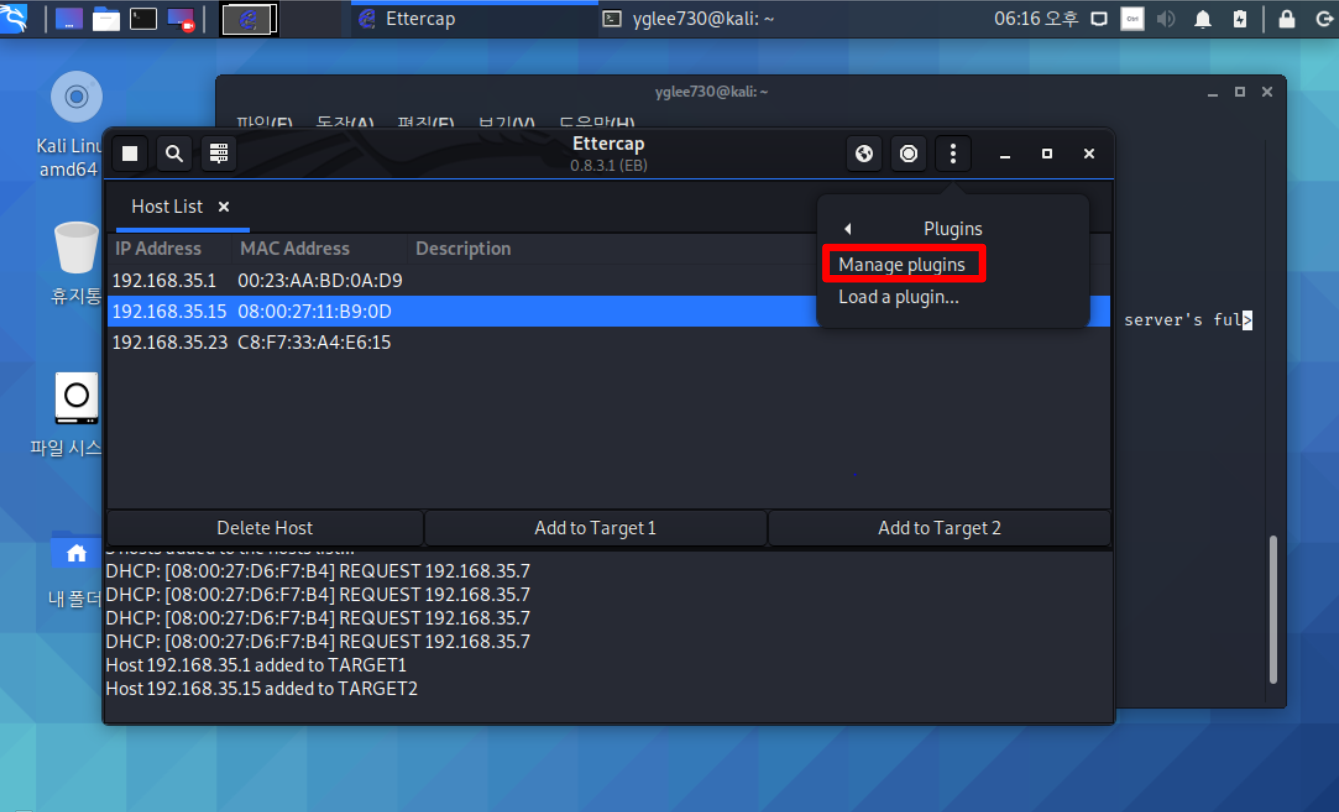Image resolution: width=1339 pixels, height=812 pixels.
Task: Click the display tray icon
Action: pyautogui.click(x=1099, y=18)
